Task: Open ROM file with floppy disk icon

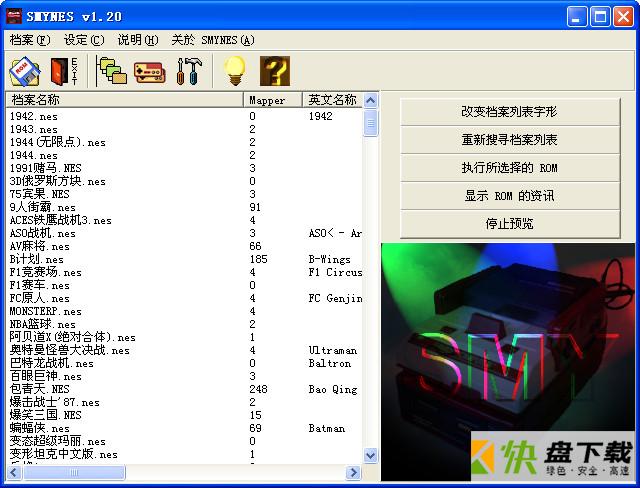Action: (x=24, y=71)
